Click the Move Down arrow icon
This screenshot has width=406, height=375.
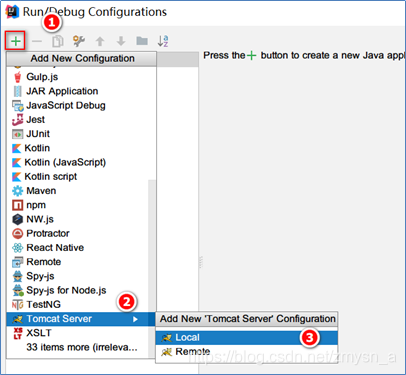coord(121,41)
